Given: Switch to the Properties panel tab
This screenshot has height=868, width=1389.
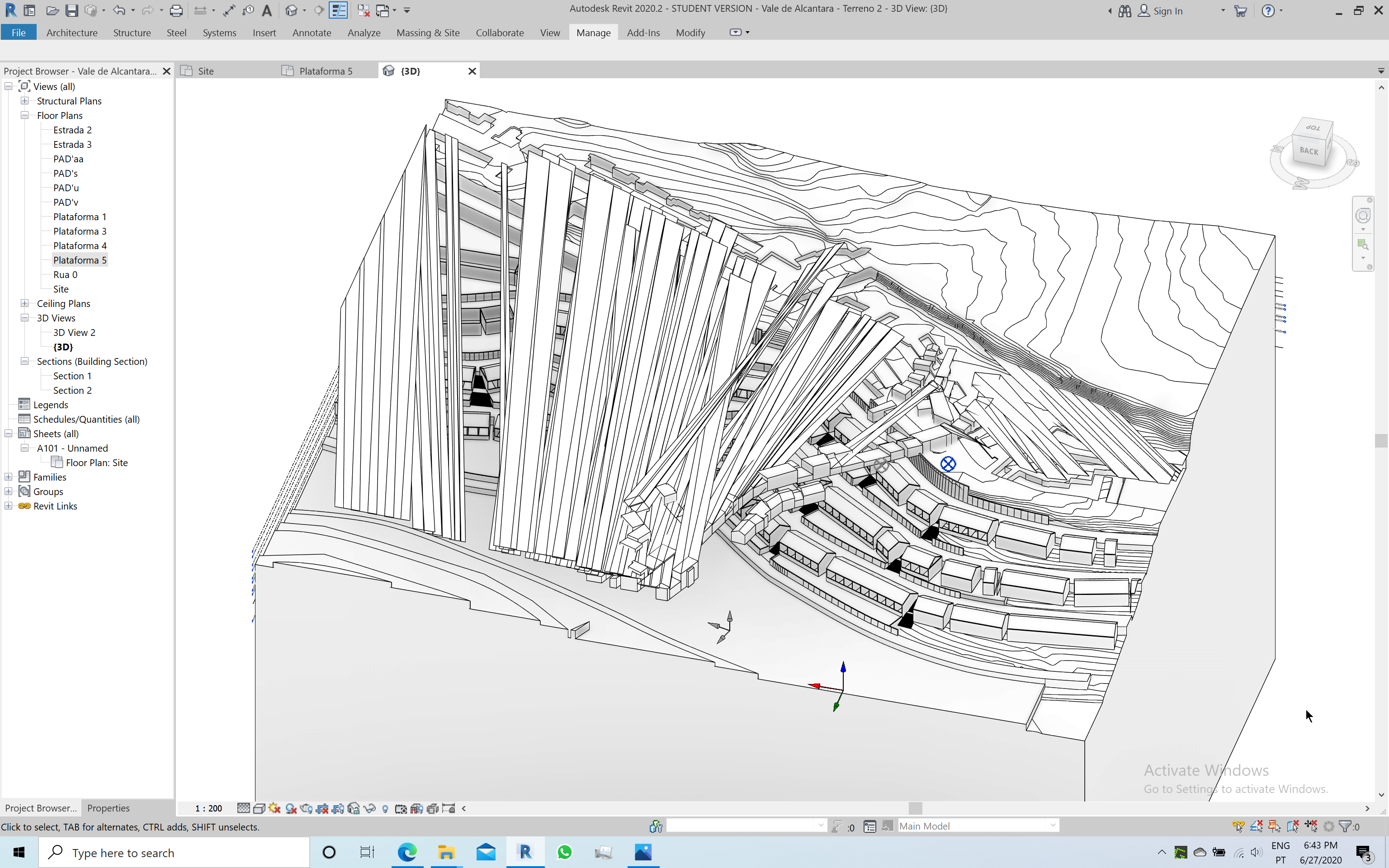Looking at the screenshot, I should pos(109,808).
